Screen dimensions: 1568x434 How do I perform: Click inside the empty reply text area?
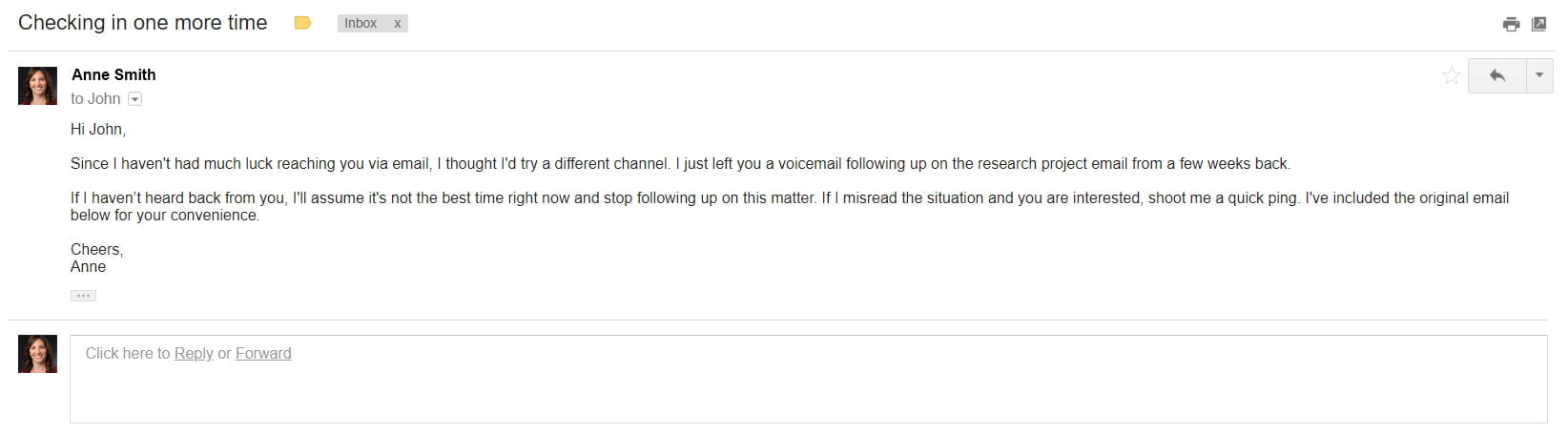click(x=807, y=393)
